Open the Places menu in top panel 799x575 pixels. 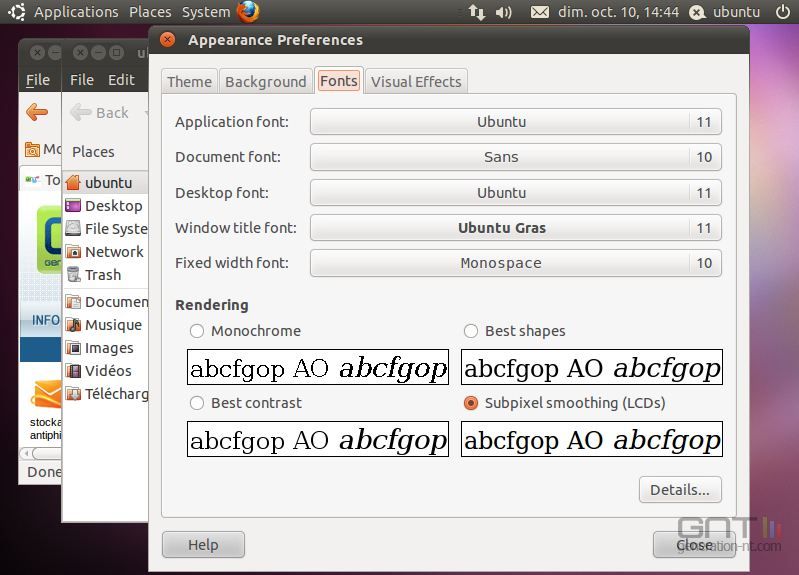150,12
